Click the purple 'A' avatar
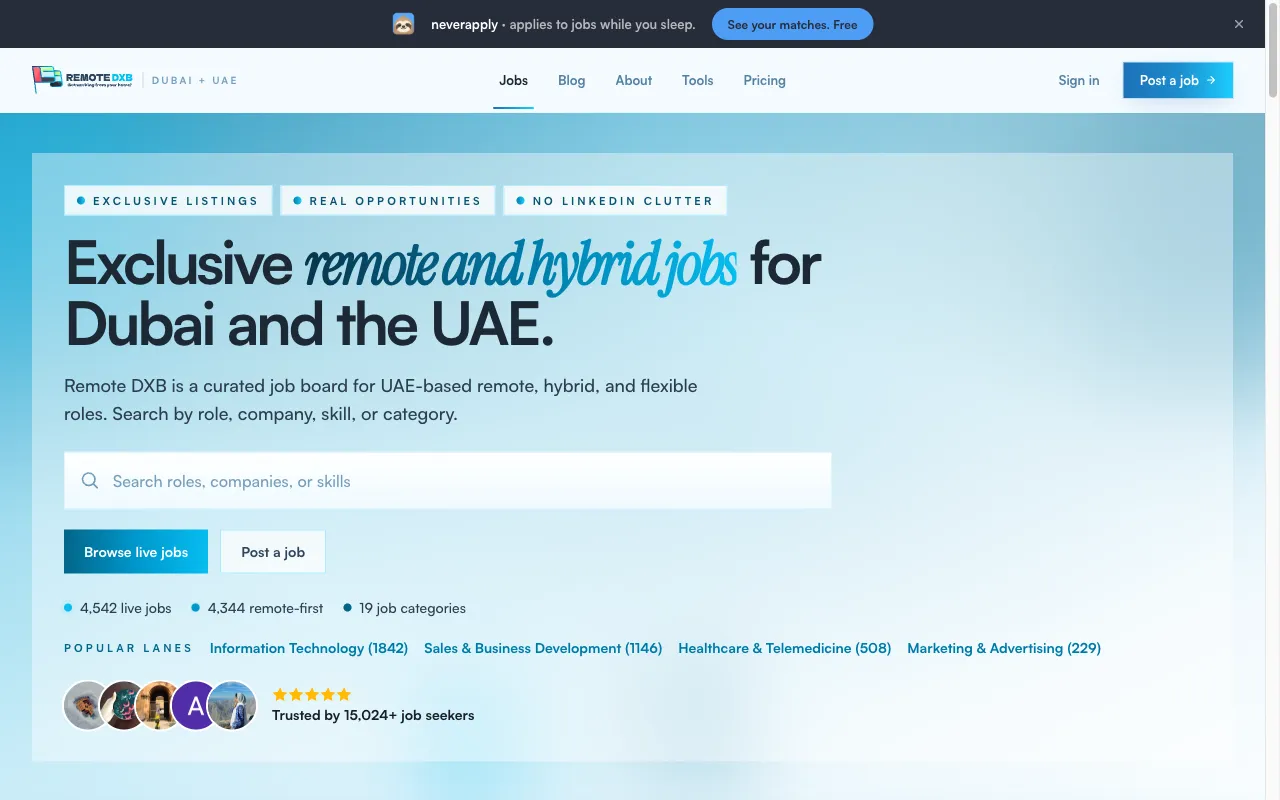The image size is (1280, 800). [196, 706]
